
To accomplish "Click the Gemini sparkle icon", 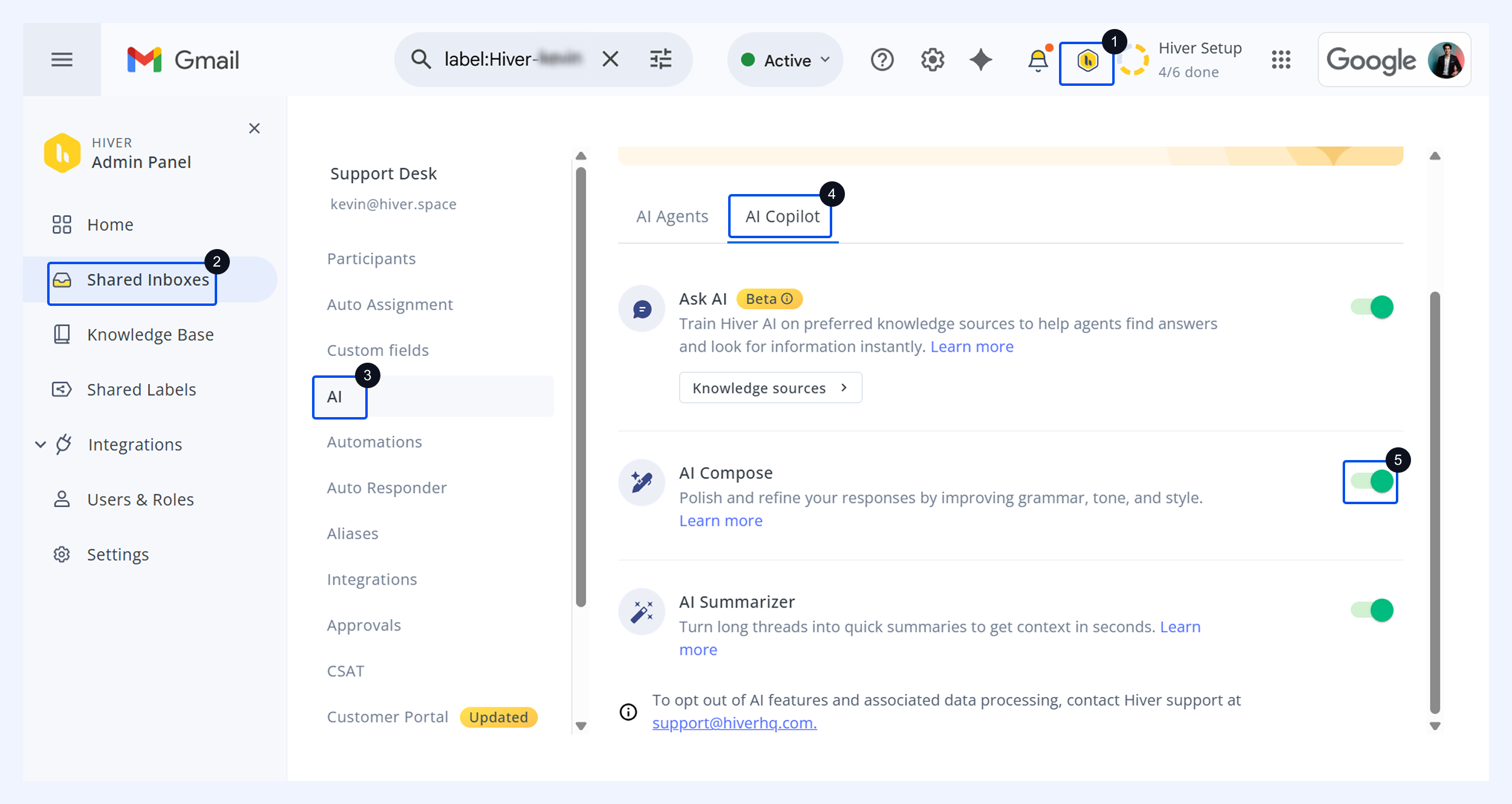I will (981, 60).
